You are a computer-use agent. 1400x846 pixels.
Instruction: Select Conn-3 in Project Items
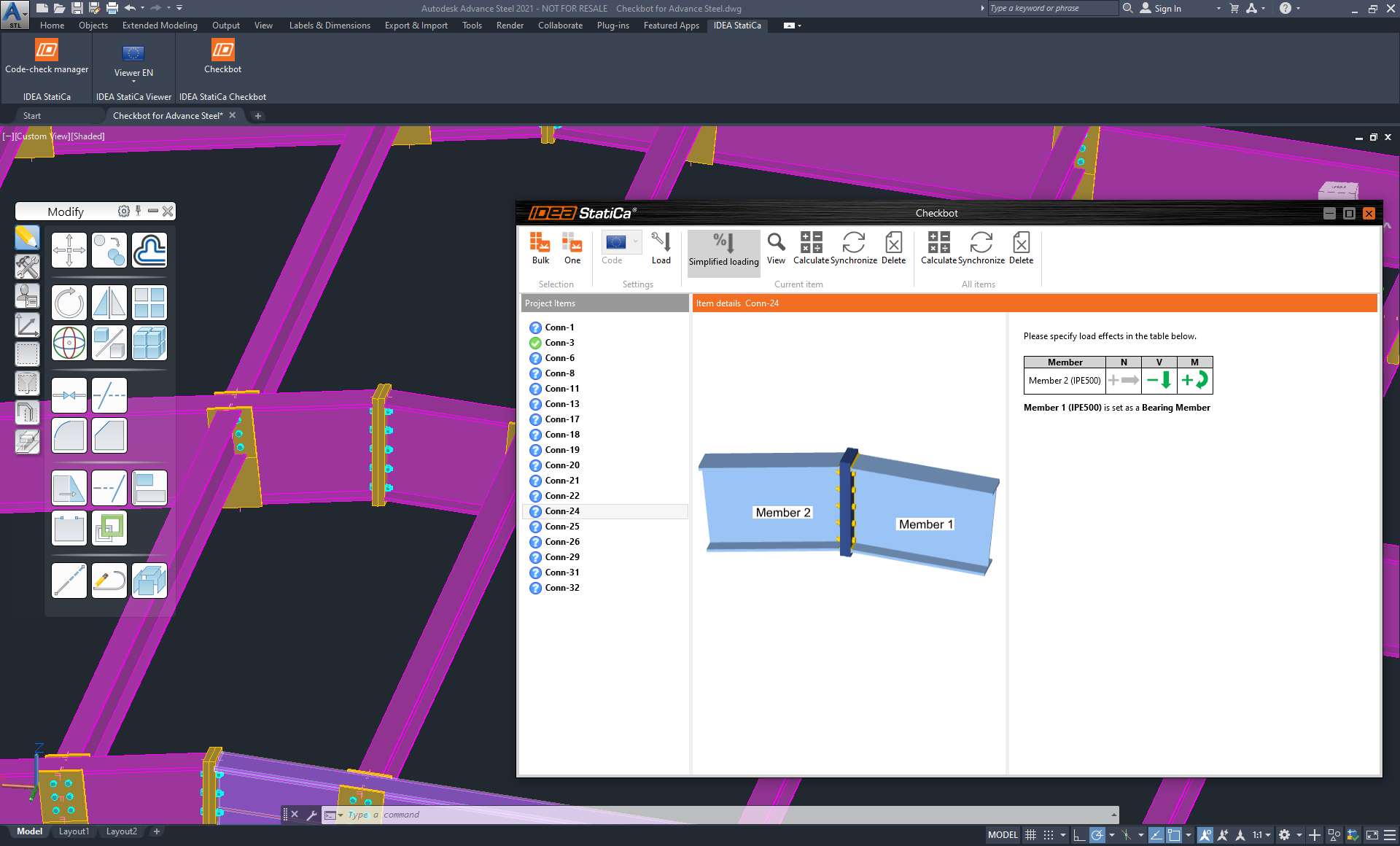pyautogui.click(x=559, y=343)
